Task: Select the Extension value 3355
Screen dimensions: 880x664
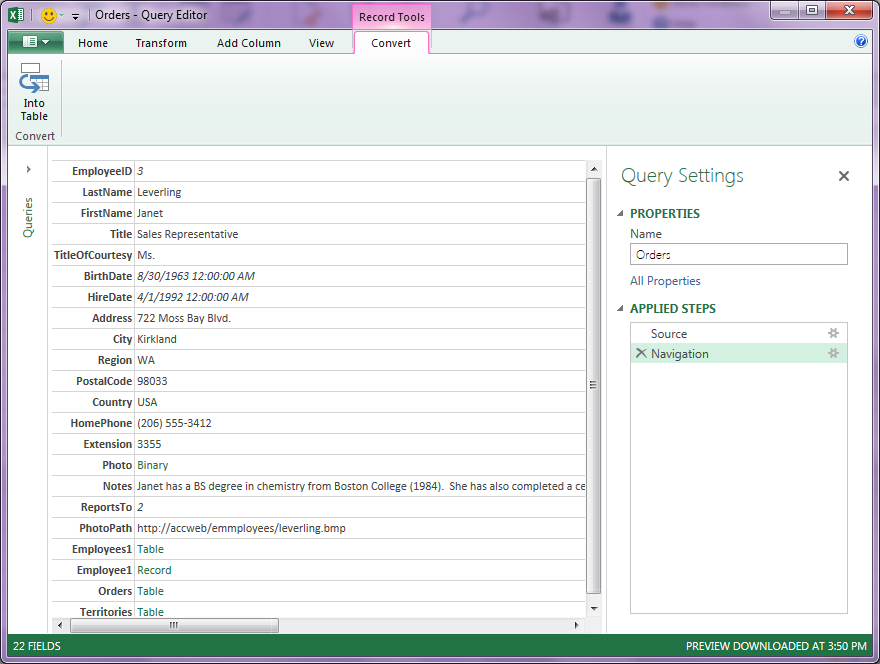Action: pos(149,444)
